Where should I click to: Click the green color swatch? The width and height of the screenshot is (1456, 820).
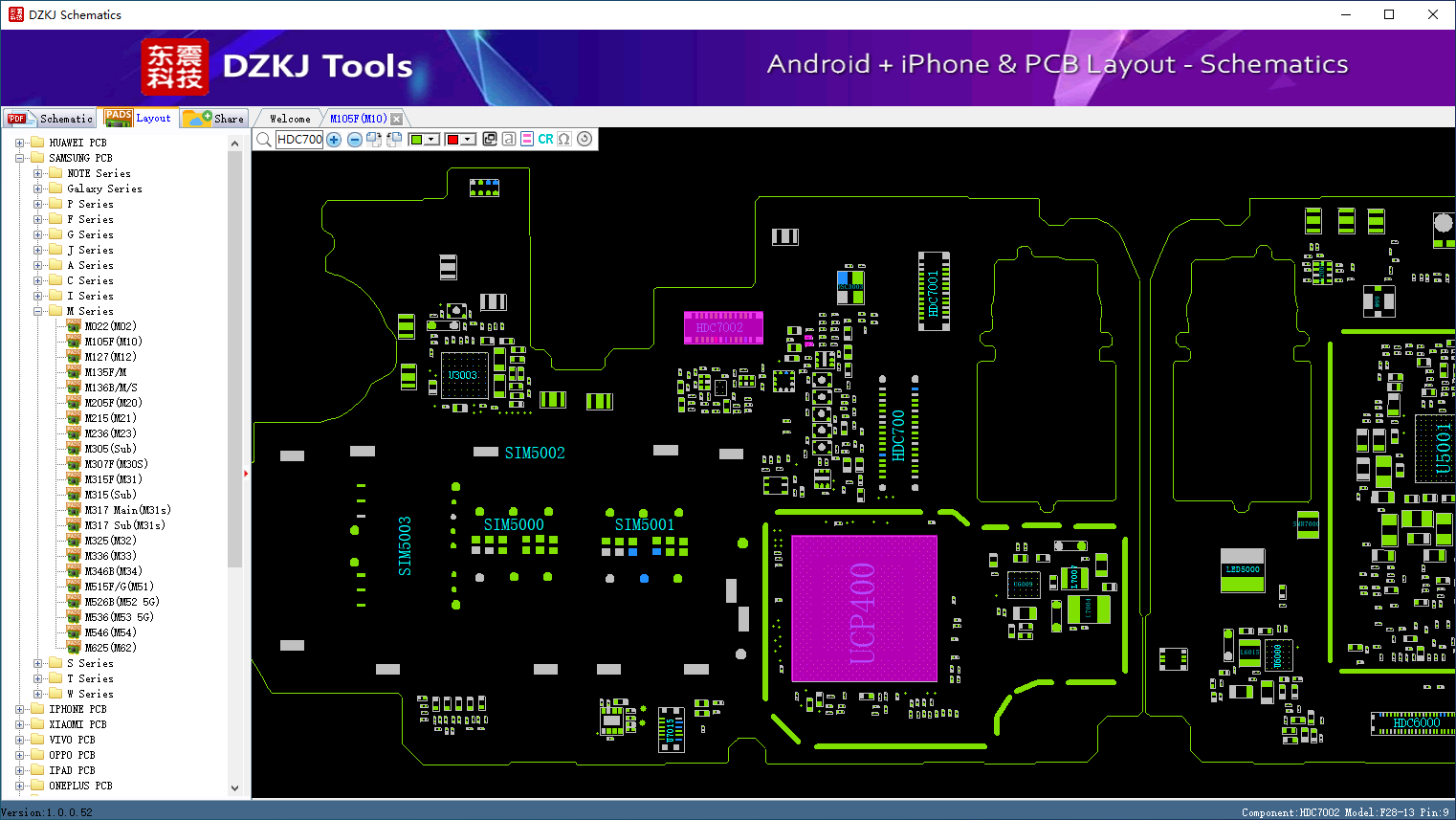point(416,140)
